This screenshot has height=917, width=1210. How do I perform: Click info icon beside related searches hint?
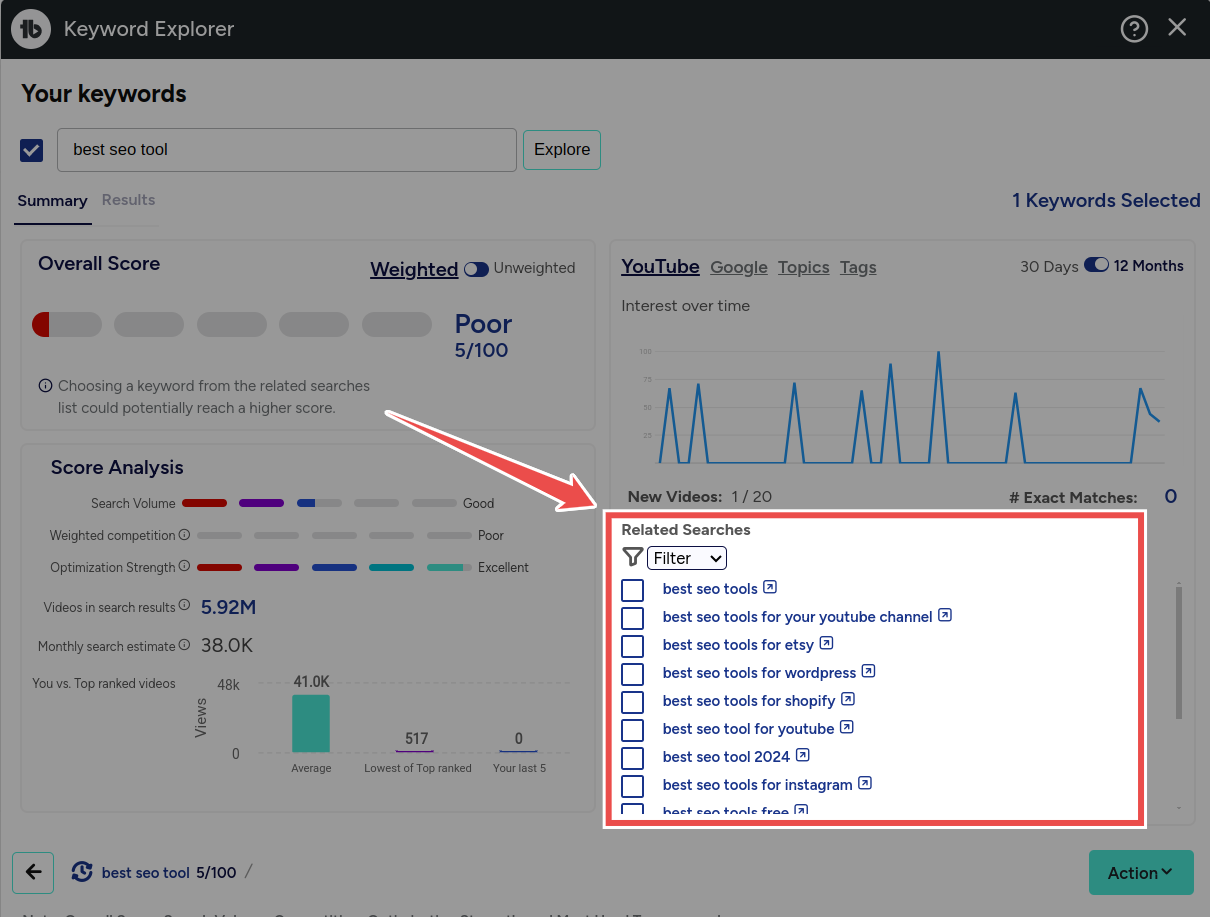[45, 385]
